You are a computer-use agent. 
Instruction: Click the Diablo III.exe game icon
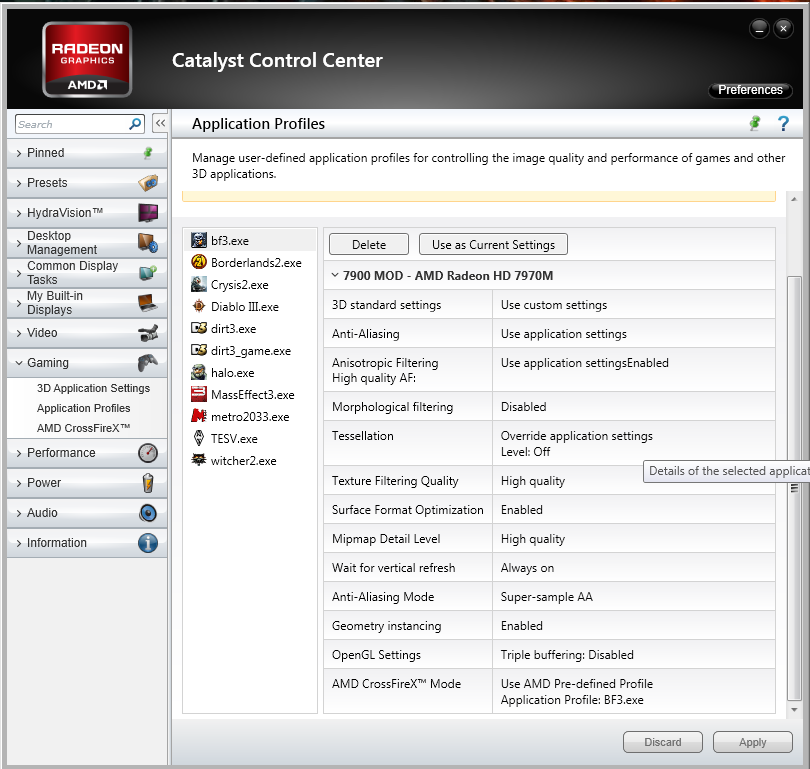click(199, 306)
